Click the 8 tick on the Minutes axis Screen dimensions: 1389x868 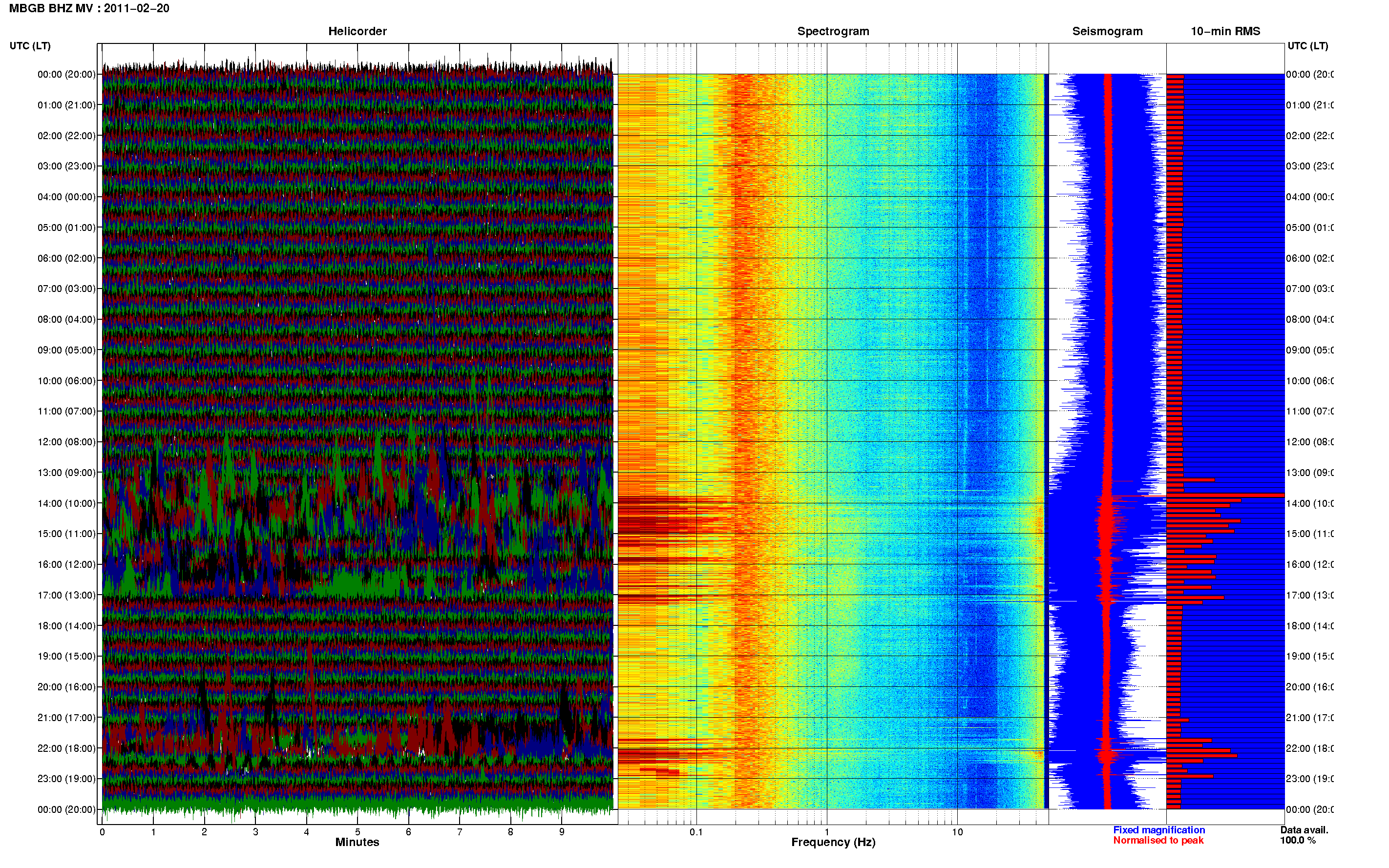(x=510, y=832)
